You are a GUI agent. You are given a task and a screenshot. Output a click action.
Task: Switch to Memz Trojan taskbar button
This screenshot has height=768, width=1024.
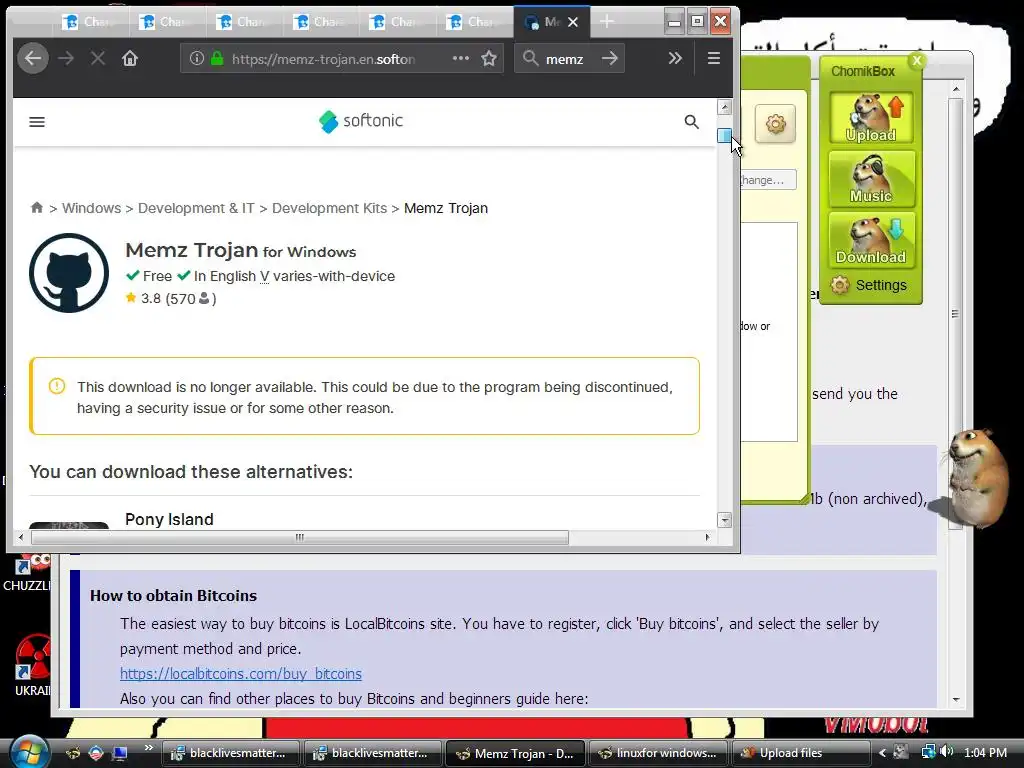pyautogui.click(x=516, y=753)
